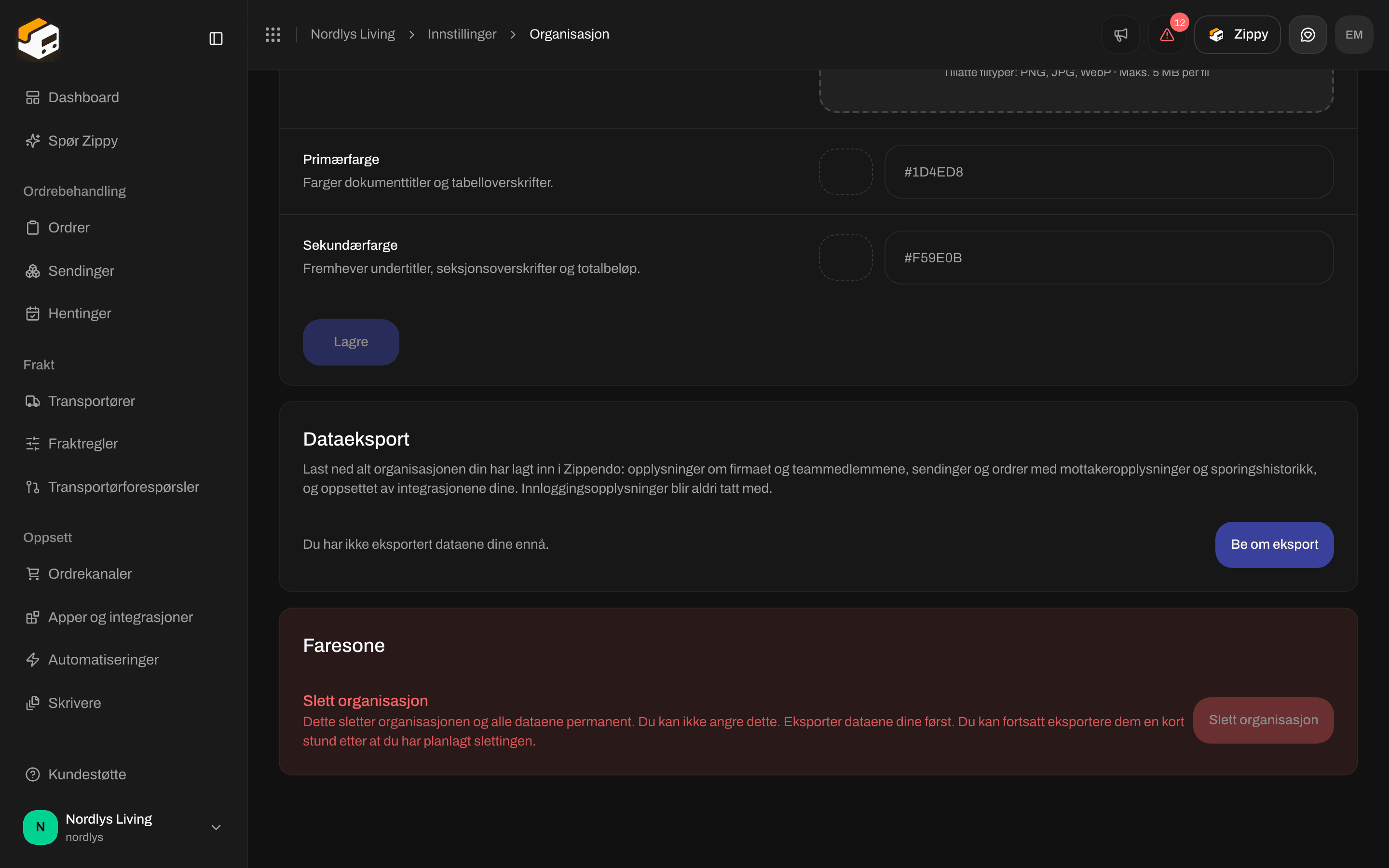Open the chat support icon in header
1389x868 pixels.
pyautogui.click(x=1307, y=34)
